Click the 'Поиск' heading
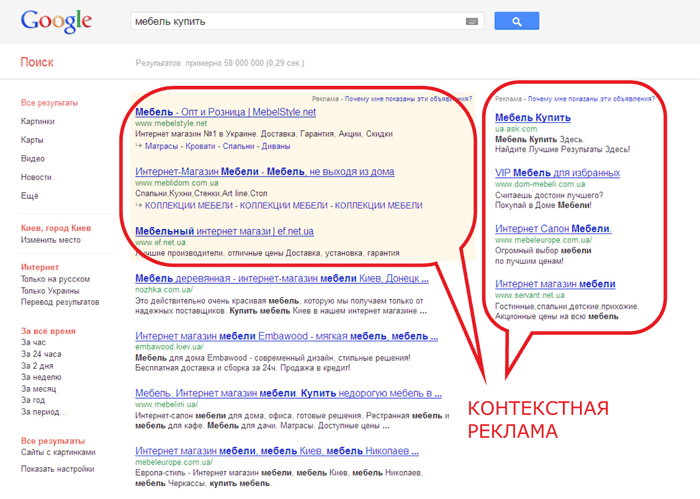This screenshot has width=700, height=499. coord(37,62)
